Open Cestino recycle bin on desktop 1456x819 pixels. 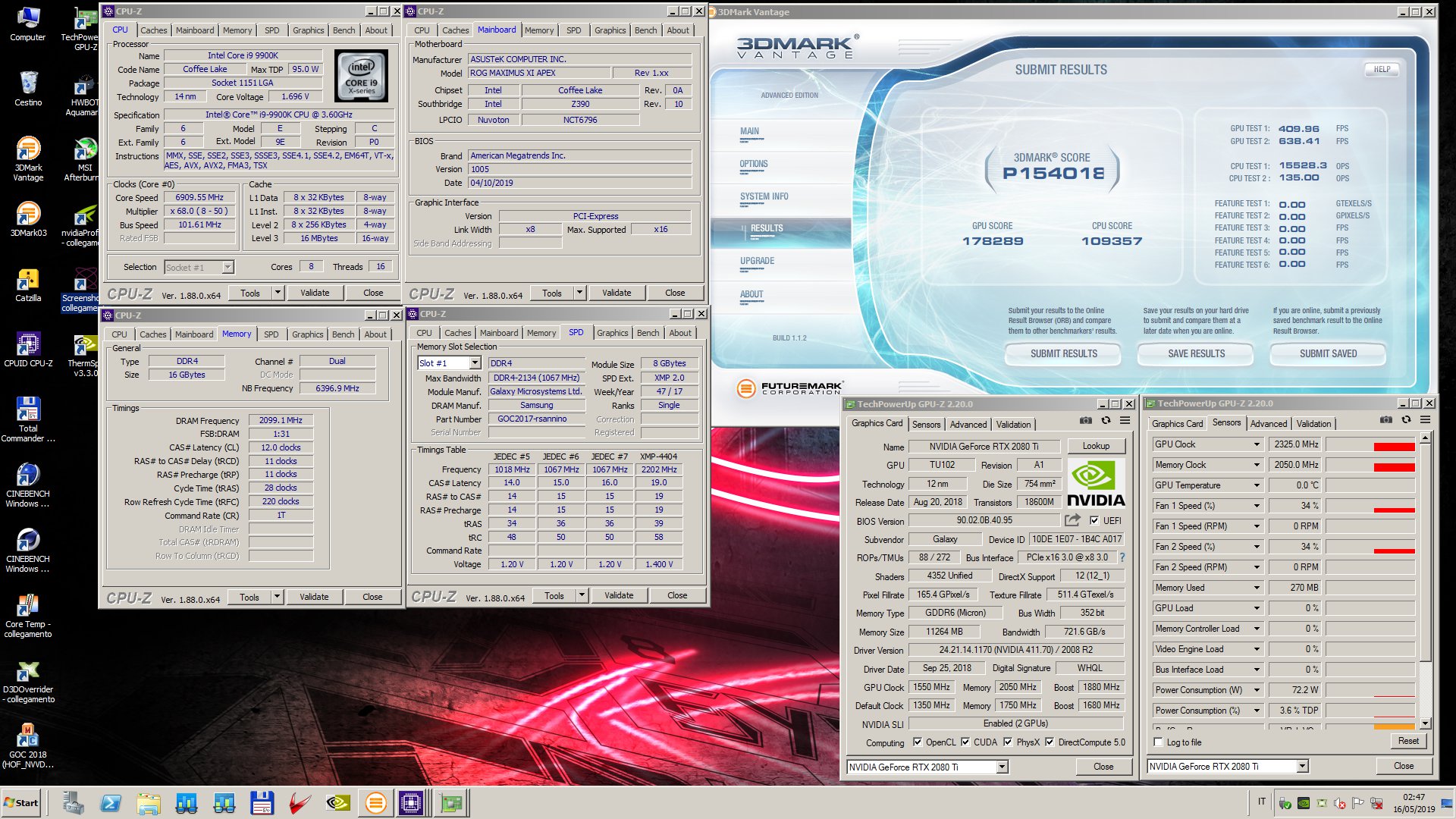click(x=28, y=89)
